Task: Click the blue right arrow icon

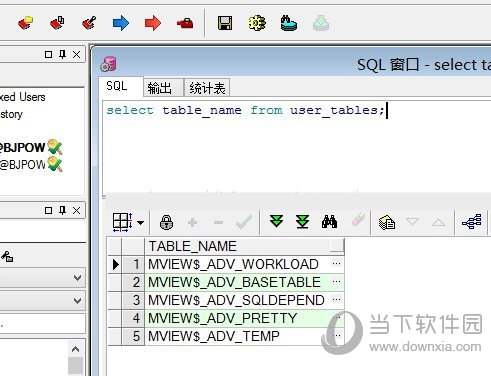Action: pyautogui.click(x=121, y=23)
